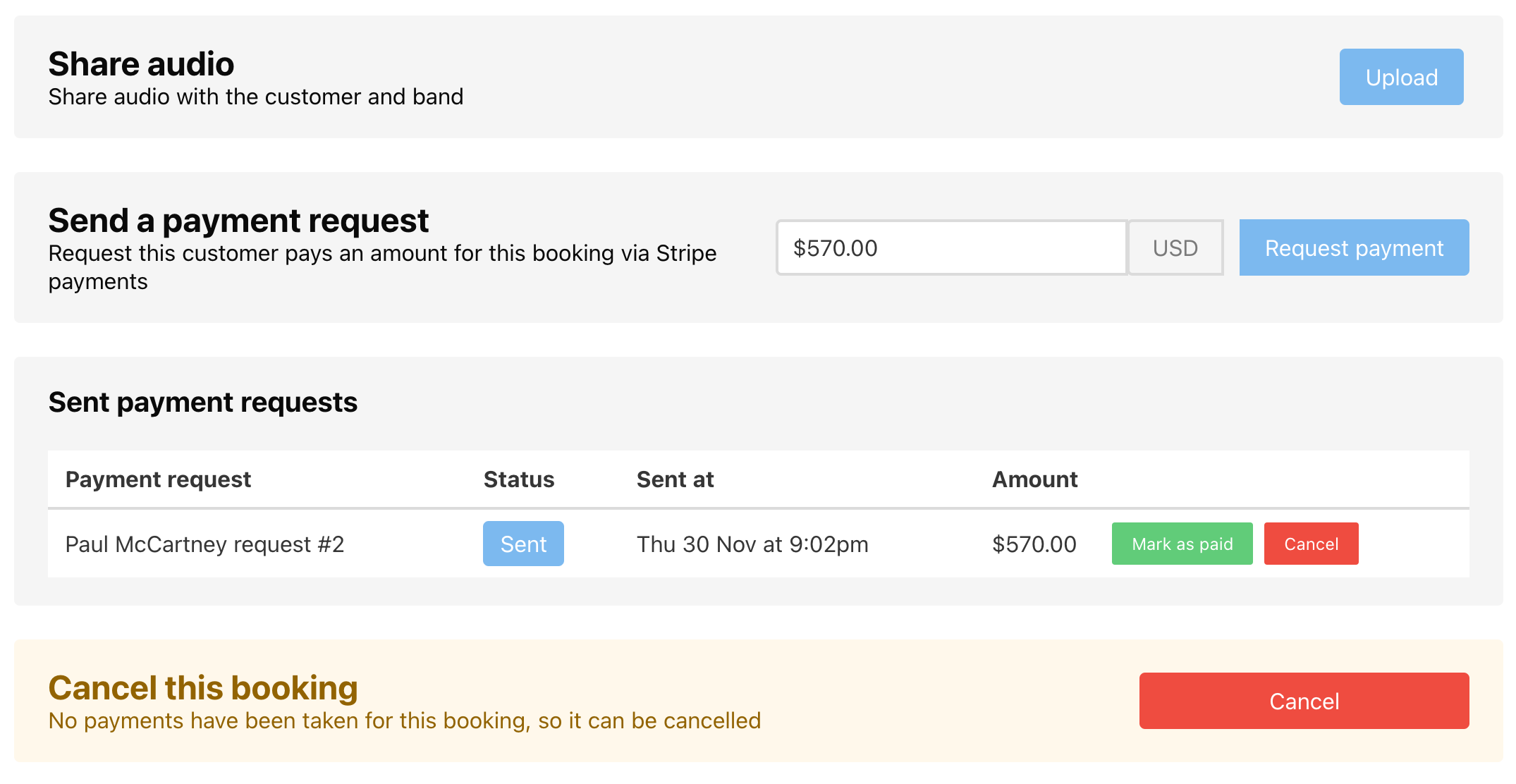
Task: Click Cancel to cancel this booking
Action: click(x=1304, y=700)
